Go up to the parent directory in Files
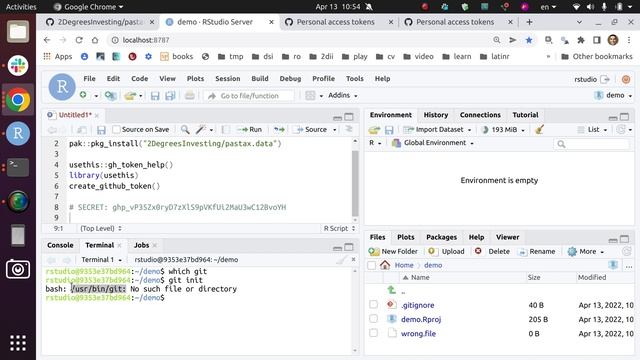 pos(392,290)
